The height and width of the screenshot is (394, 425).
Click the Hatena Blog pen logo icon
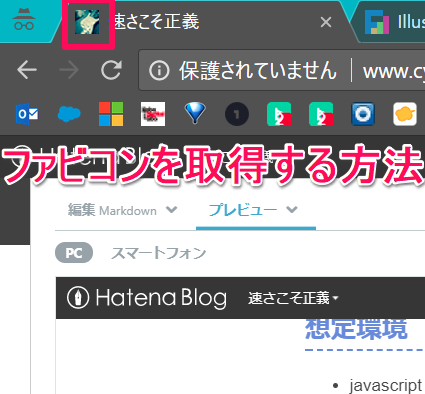coord(78,297)
